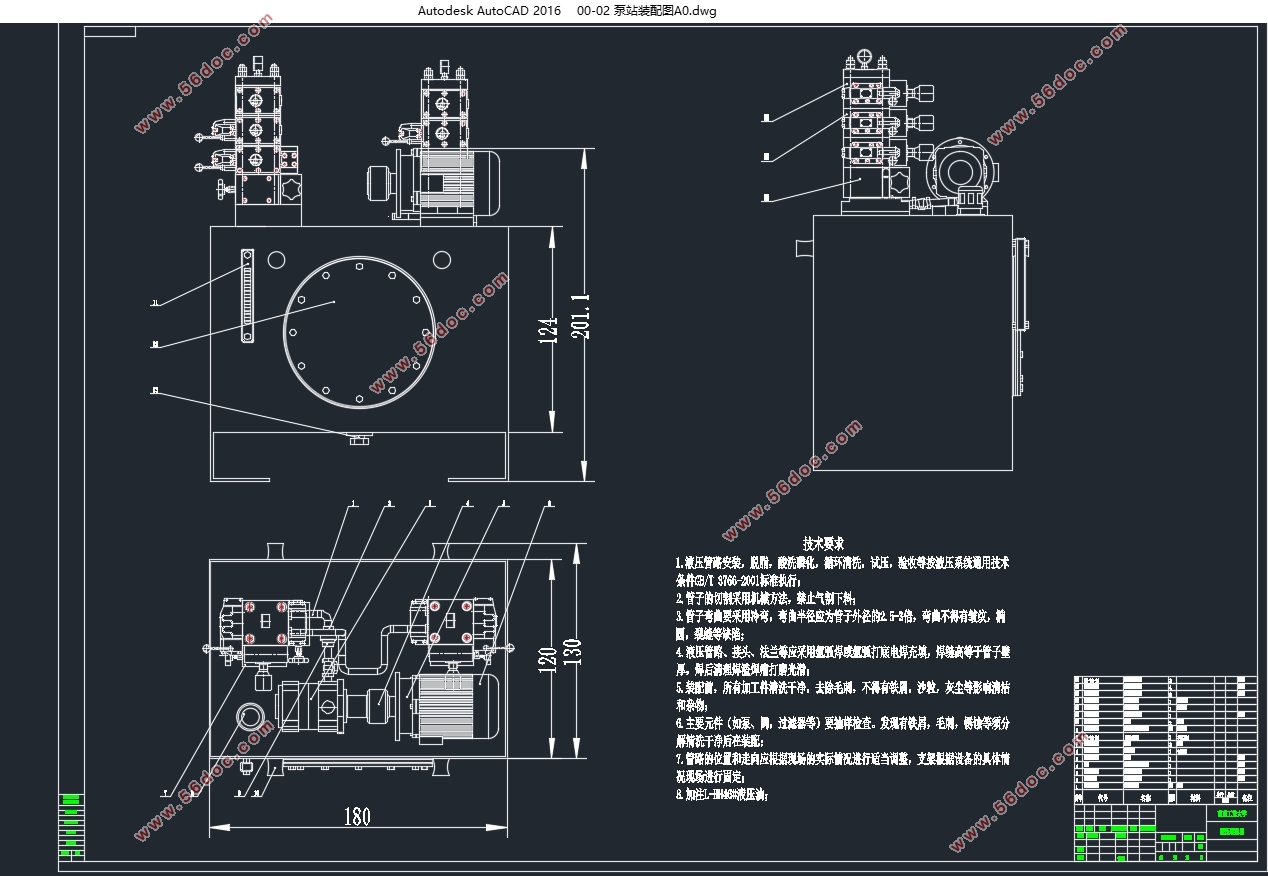Click the circular flange cover on tank
The width and height of the screenshot is (1268, 876).
pos(359,330)
